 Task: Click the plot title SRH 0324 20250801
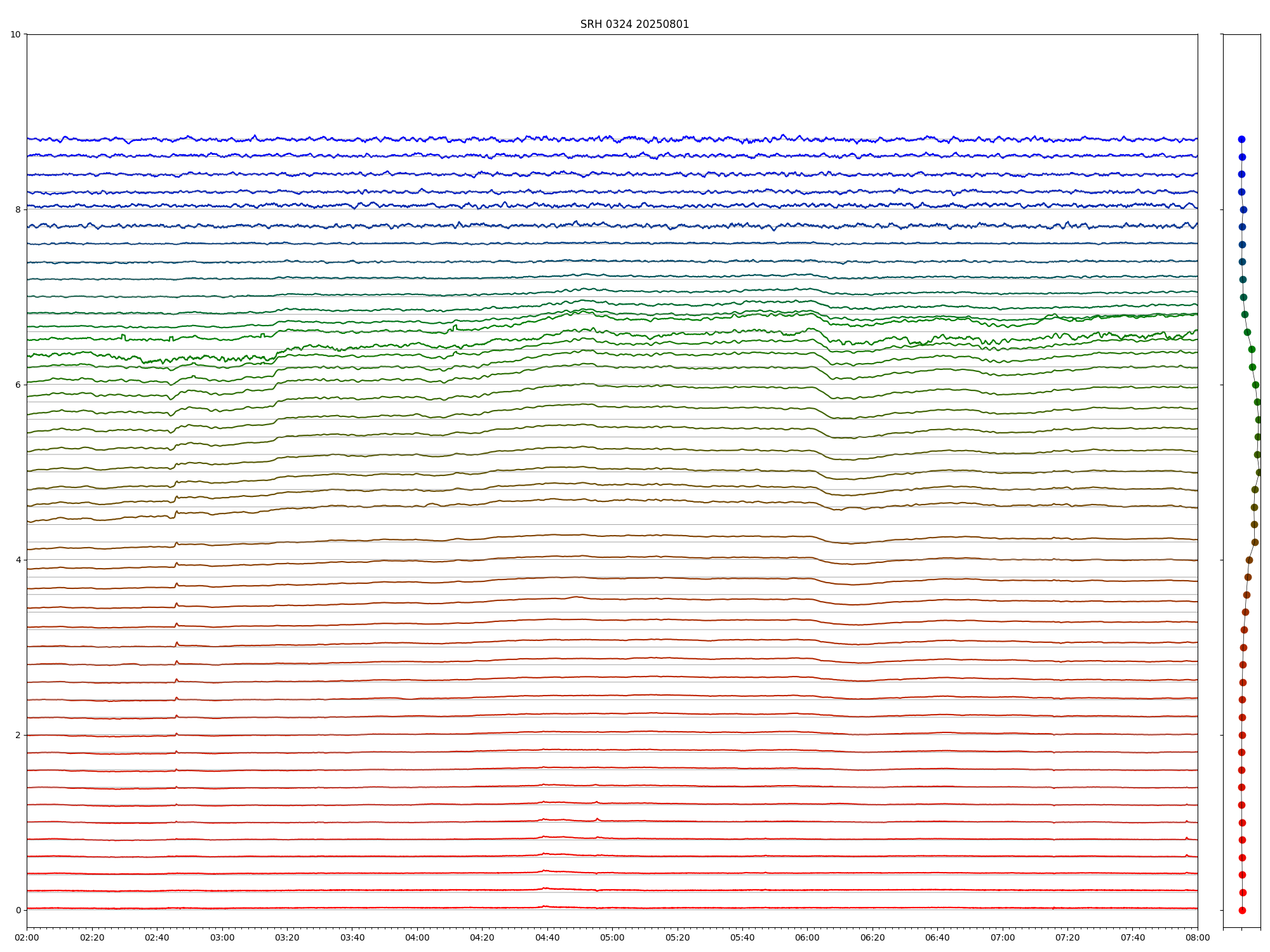point(634,24)
